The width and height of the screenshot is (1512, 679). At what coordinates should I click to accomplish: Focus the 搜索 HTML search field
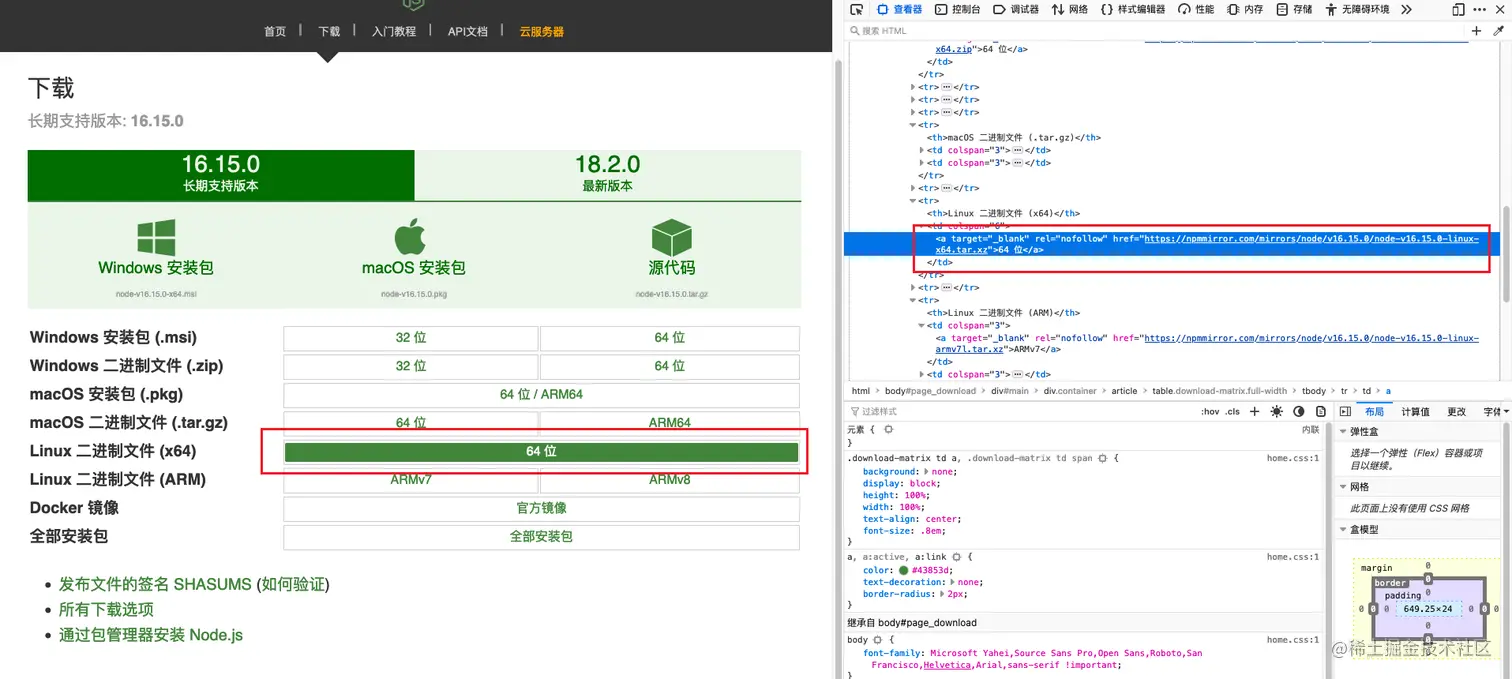coord(1155,31)
